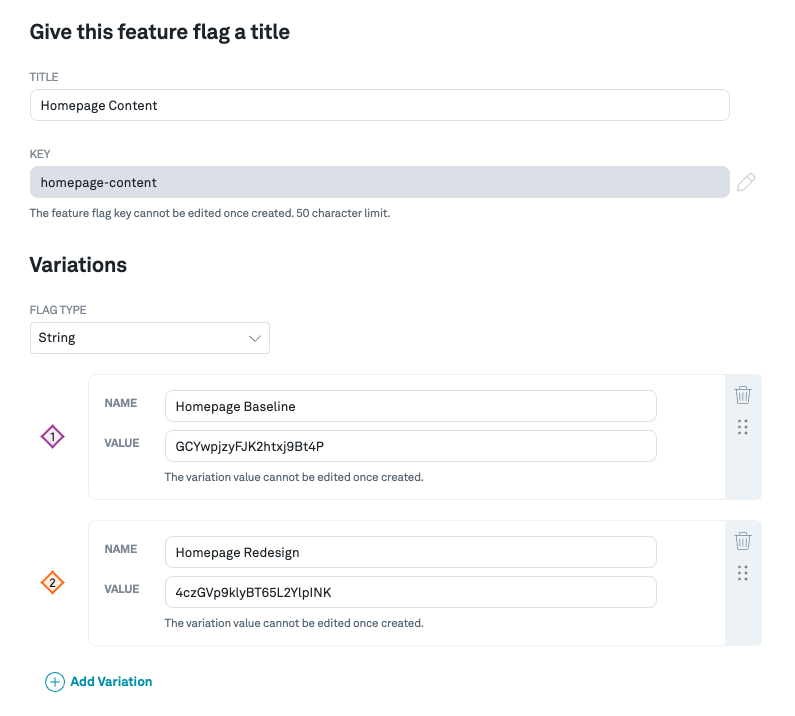The image size is (795, 716).
Task: Click 'cannot be edited' note under variation 1
Action: click(294, 477)
